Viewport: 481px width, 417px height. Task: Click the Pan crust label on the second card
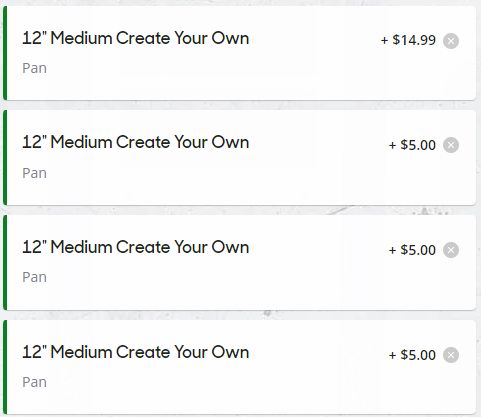click(x=34, y=173)
